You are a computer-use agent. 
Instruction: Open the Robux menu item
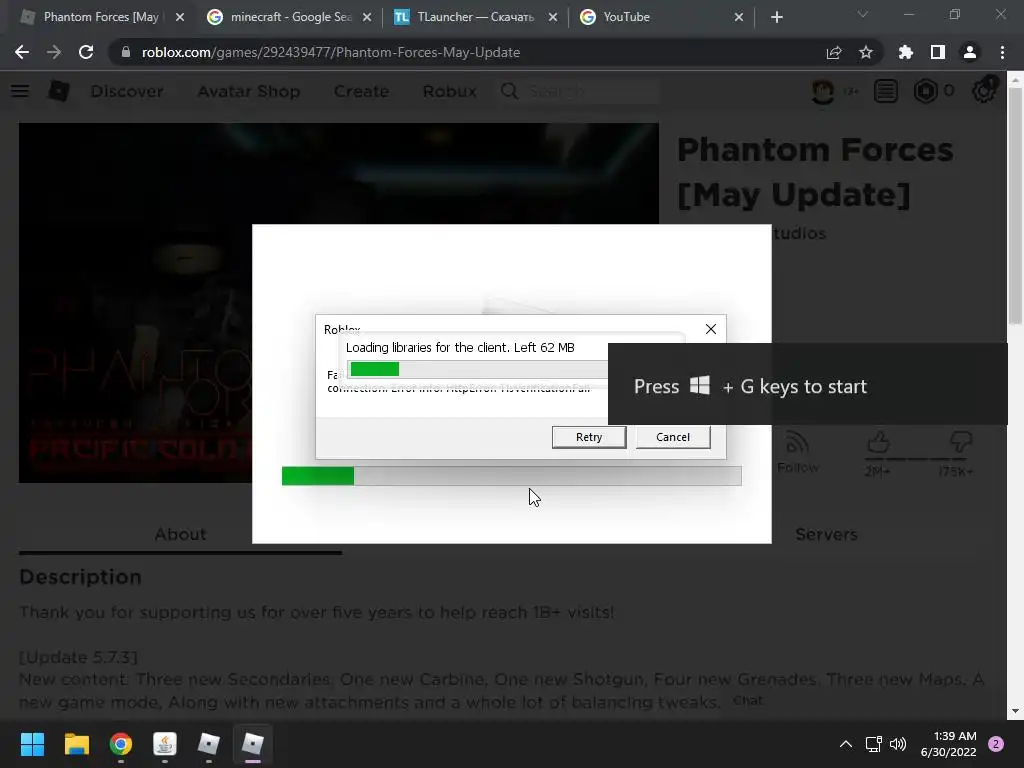pos(449,91)
